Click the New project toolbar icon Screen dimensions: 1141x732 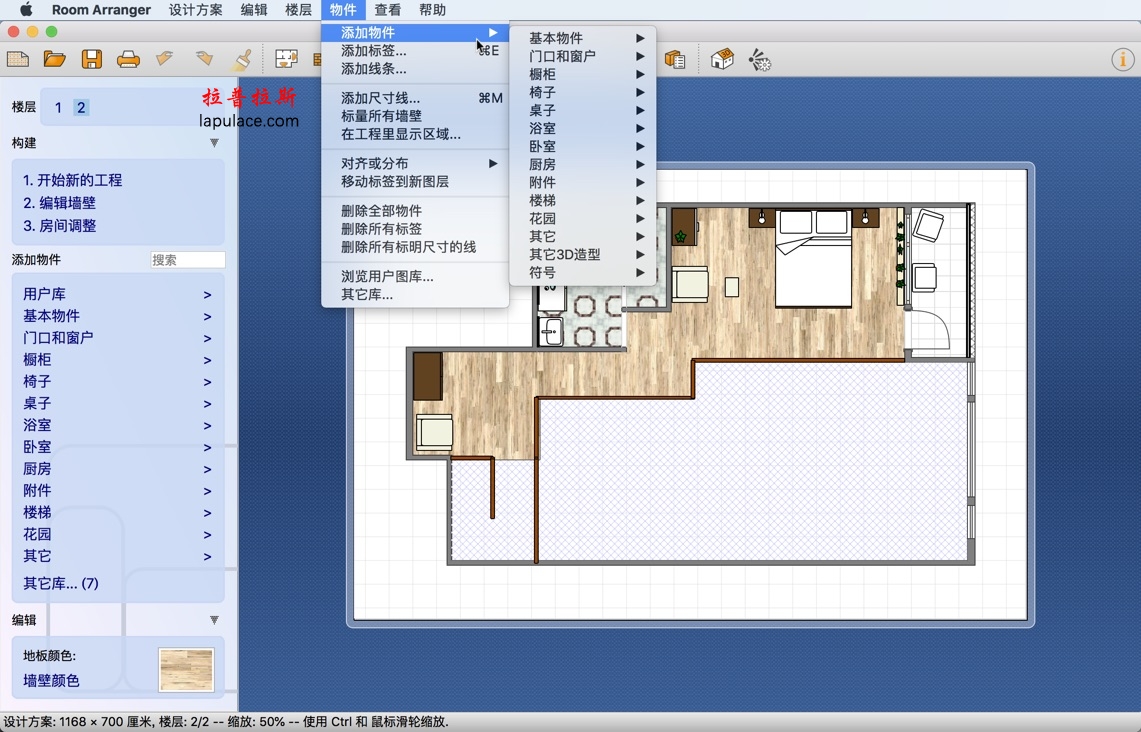pos(17,59)
